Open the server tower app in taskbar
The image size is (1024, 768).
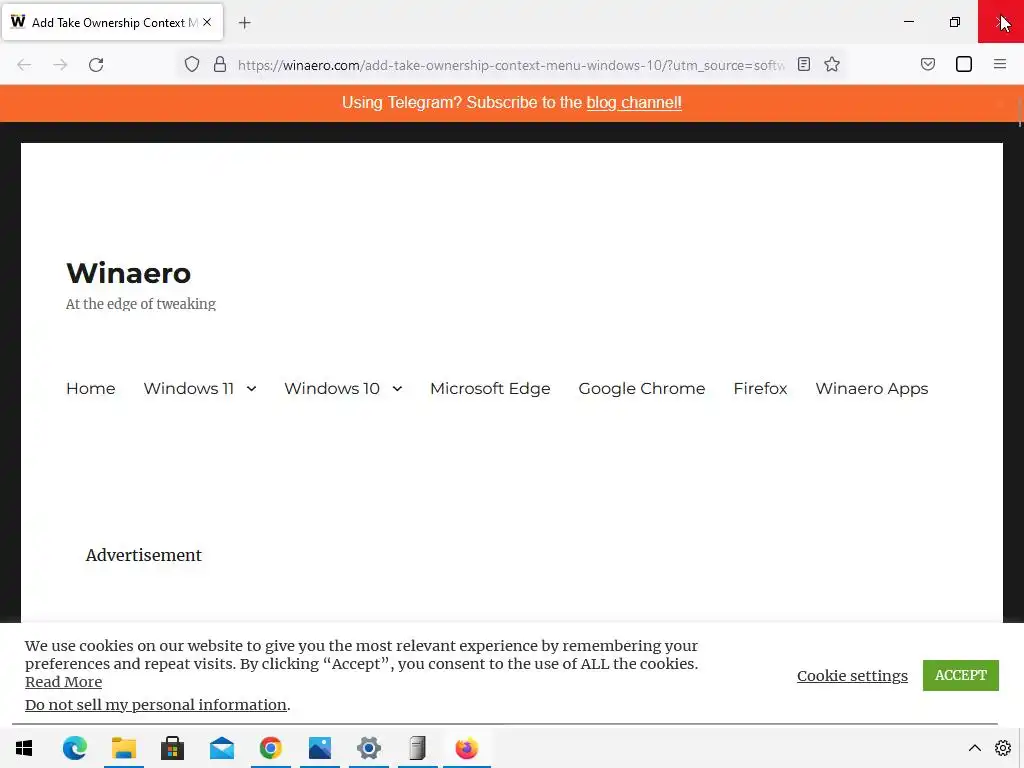click(417, 748)
